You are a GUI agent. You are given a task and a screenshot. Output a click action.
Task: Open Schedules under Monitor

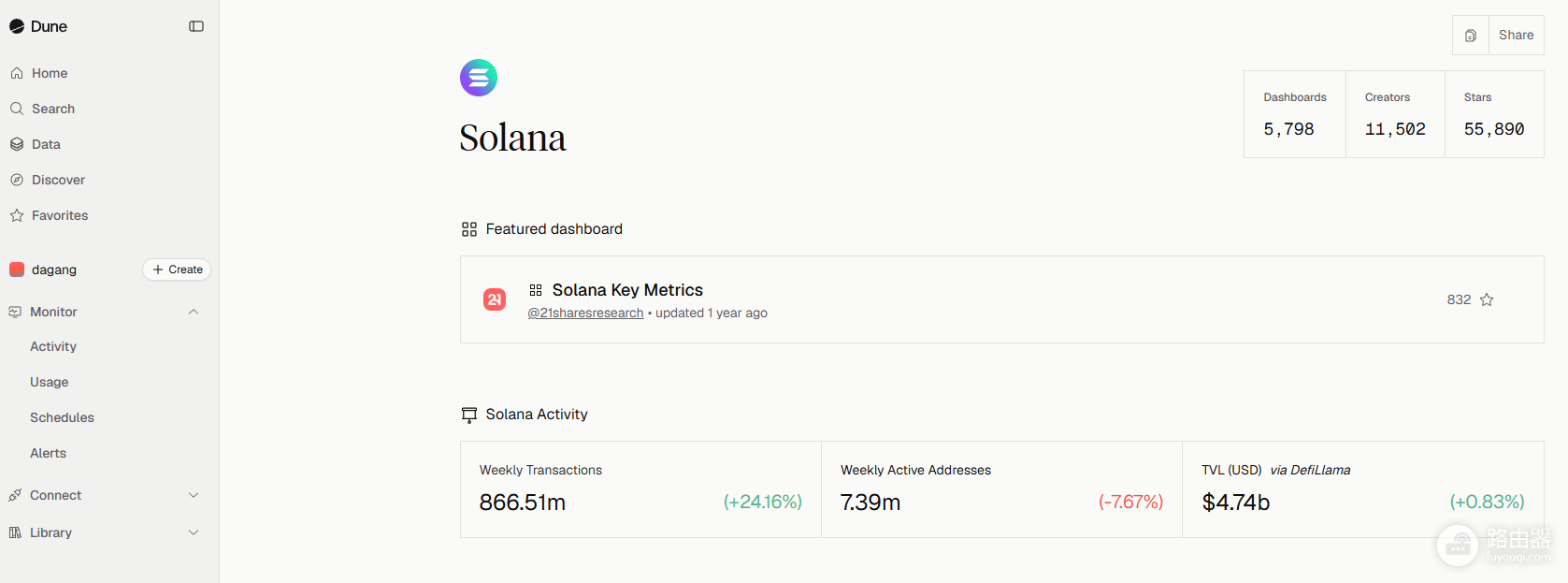[62, 417]
